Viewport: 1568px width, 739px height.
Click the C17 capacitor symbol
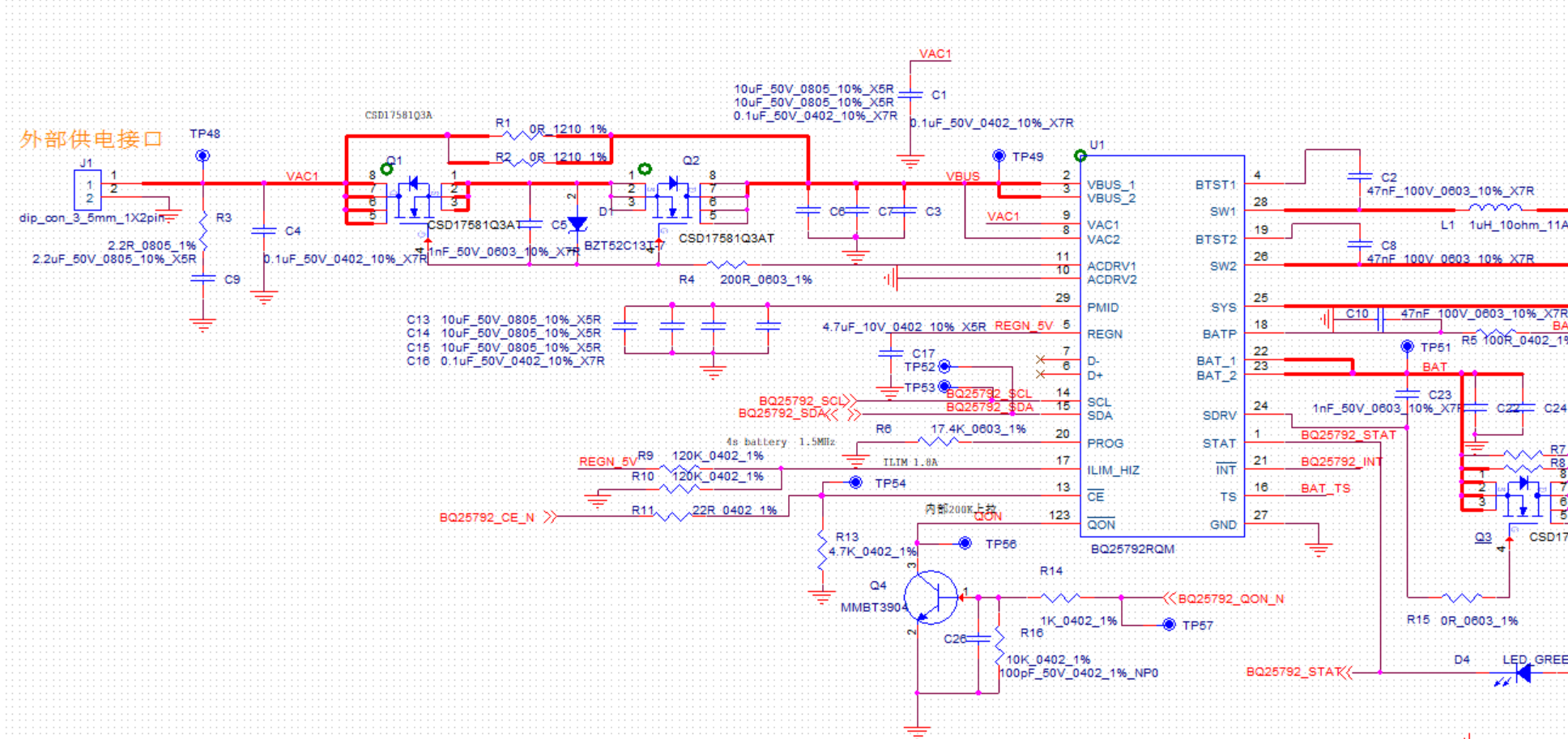click(x=890, y=354)
